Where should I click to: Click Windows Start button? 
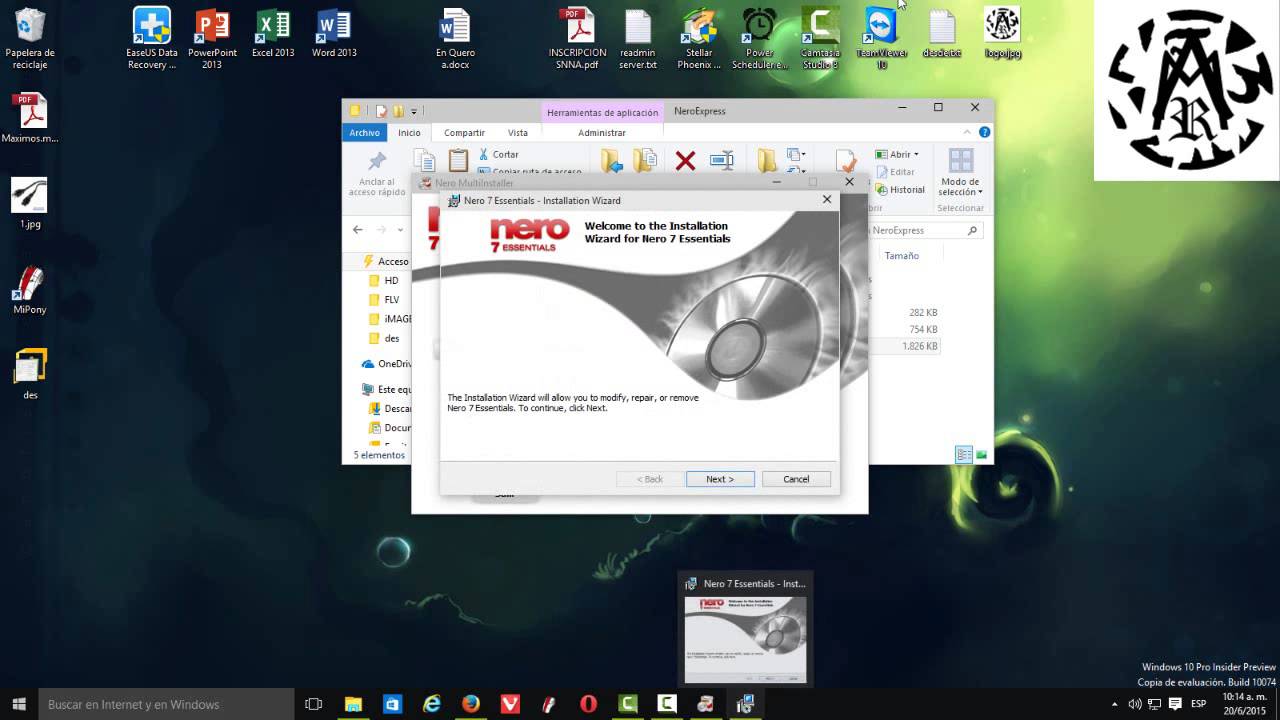[x=19, y=704]
